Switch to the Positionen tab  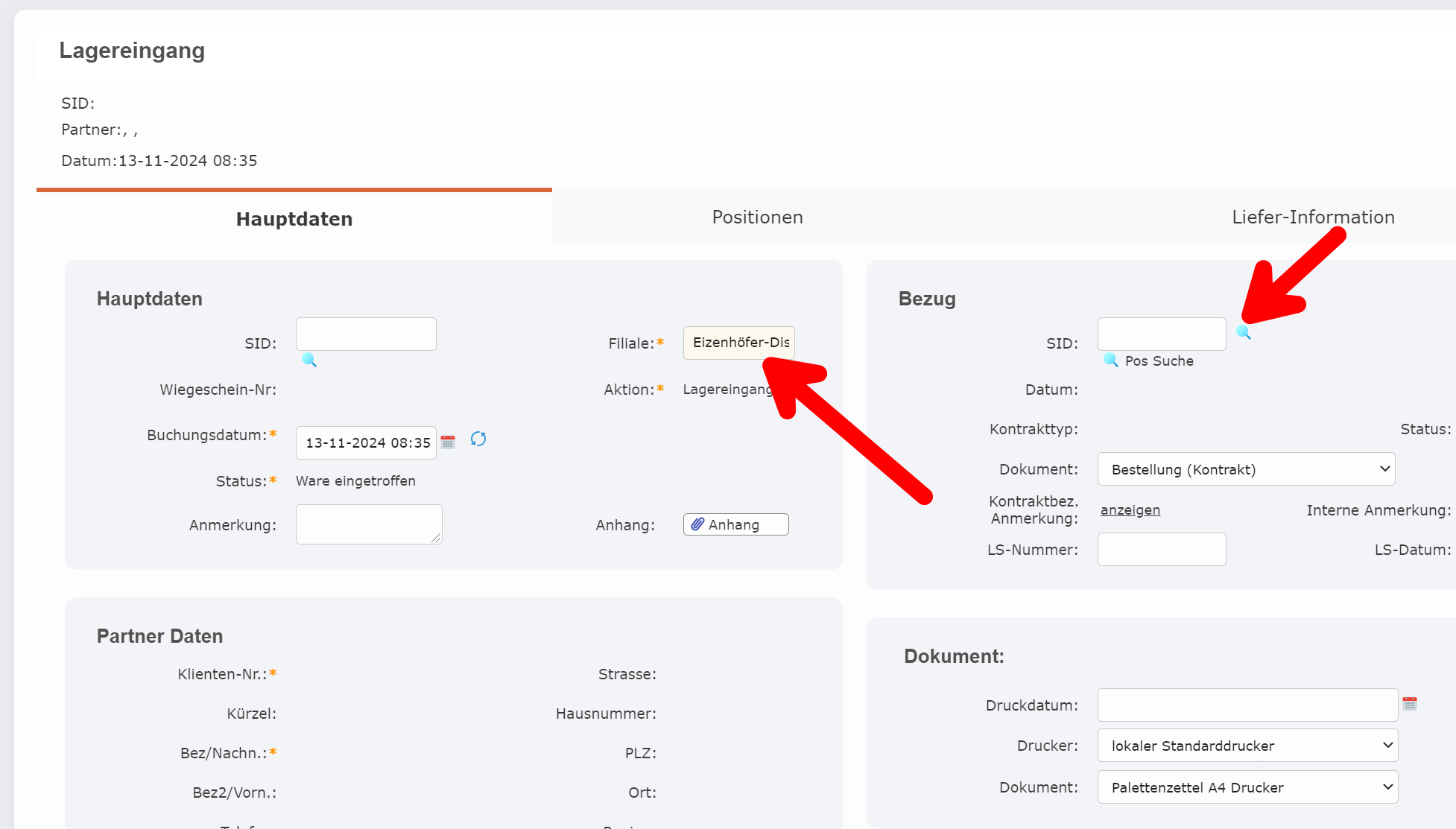click(757, 217)
